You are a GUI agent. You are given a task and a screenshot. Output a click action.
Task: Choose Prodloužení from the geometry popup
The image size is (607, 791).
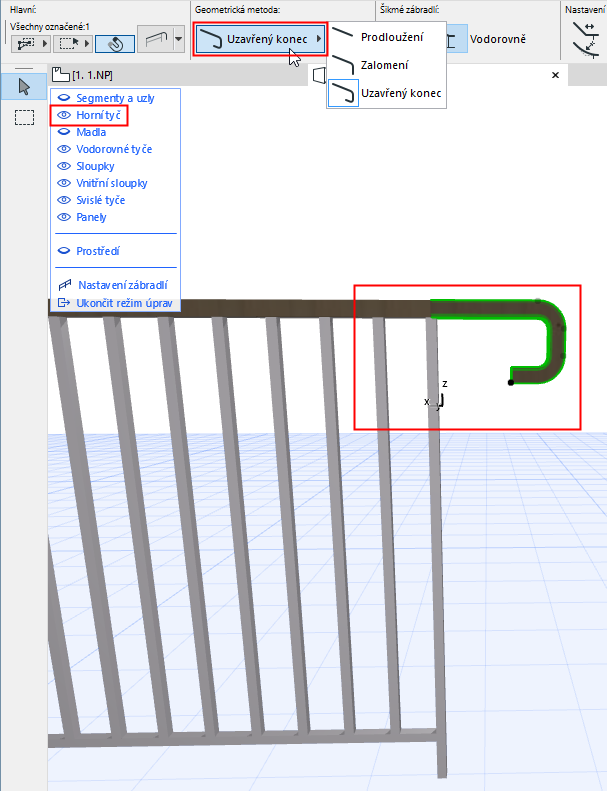point(387,37)
